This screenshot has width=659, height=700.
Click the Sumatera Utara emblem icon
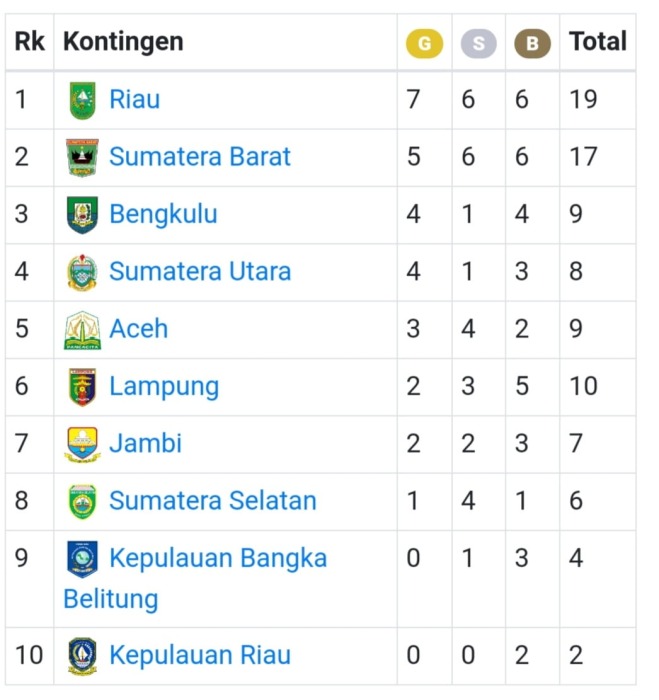pyautogui.click(x=82, y=272)
